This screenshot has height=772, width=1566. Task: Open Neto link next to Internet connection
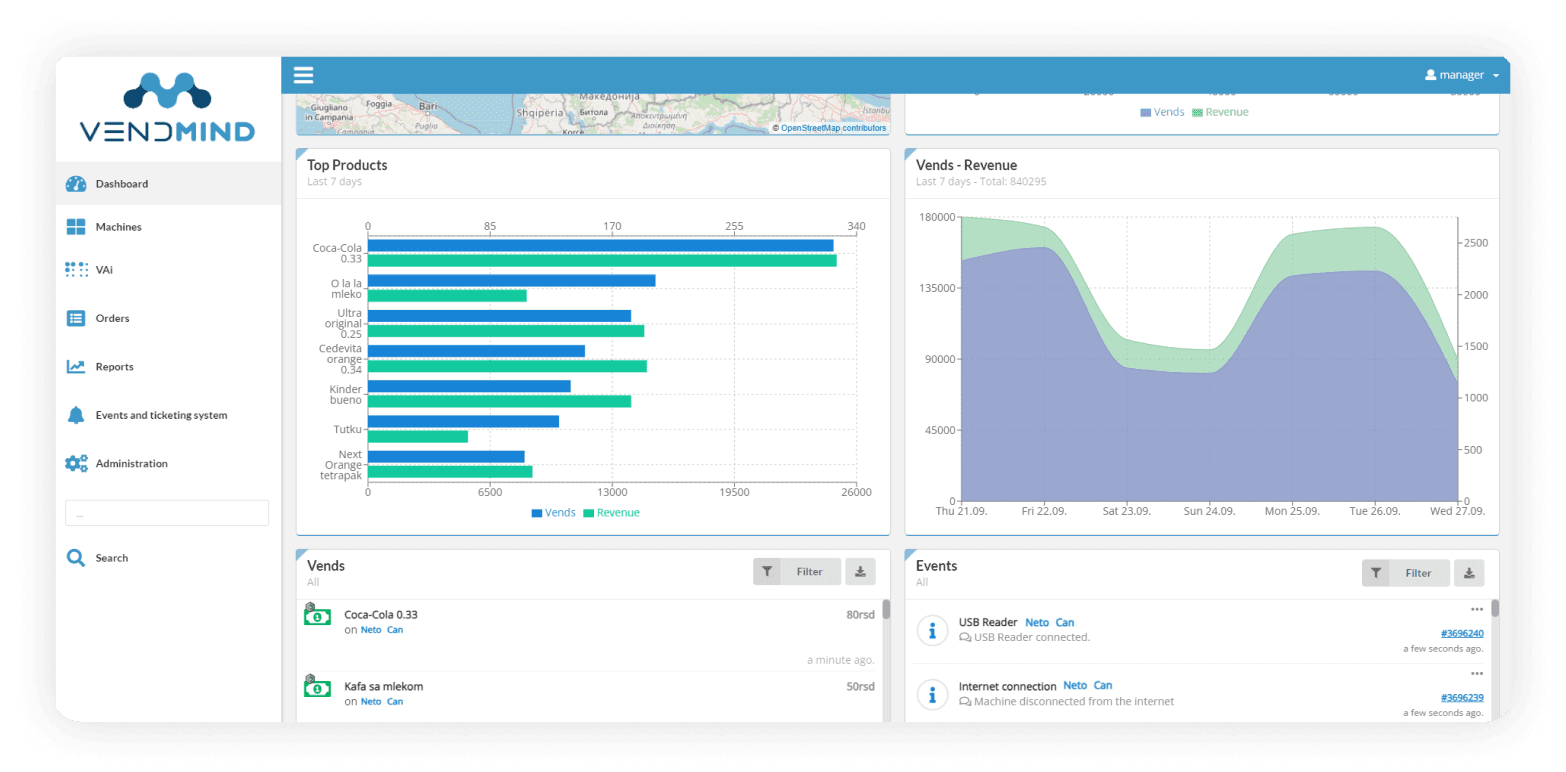(1075, 686)
